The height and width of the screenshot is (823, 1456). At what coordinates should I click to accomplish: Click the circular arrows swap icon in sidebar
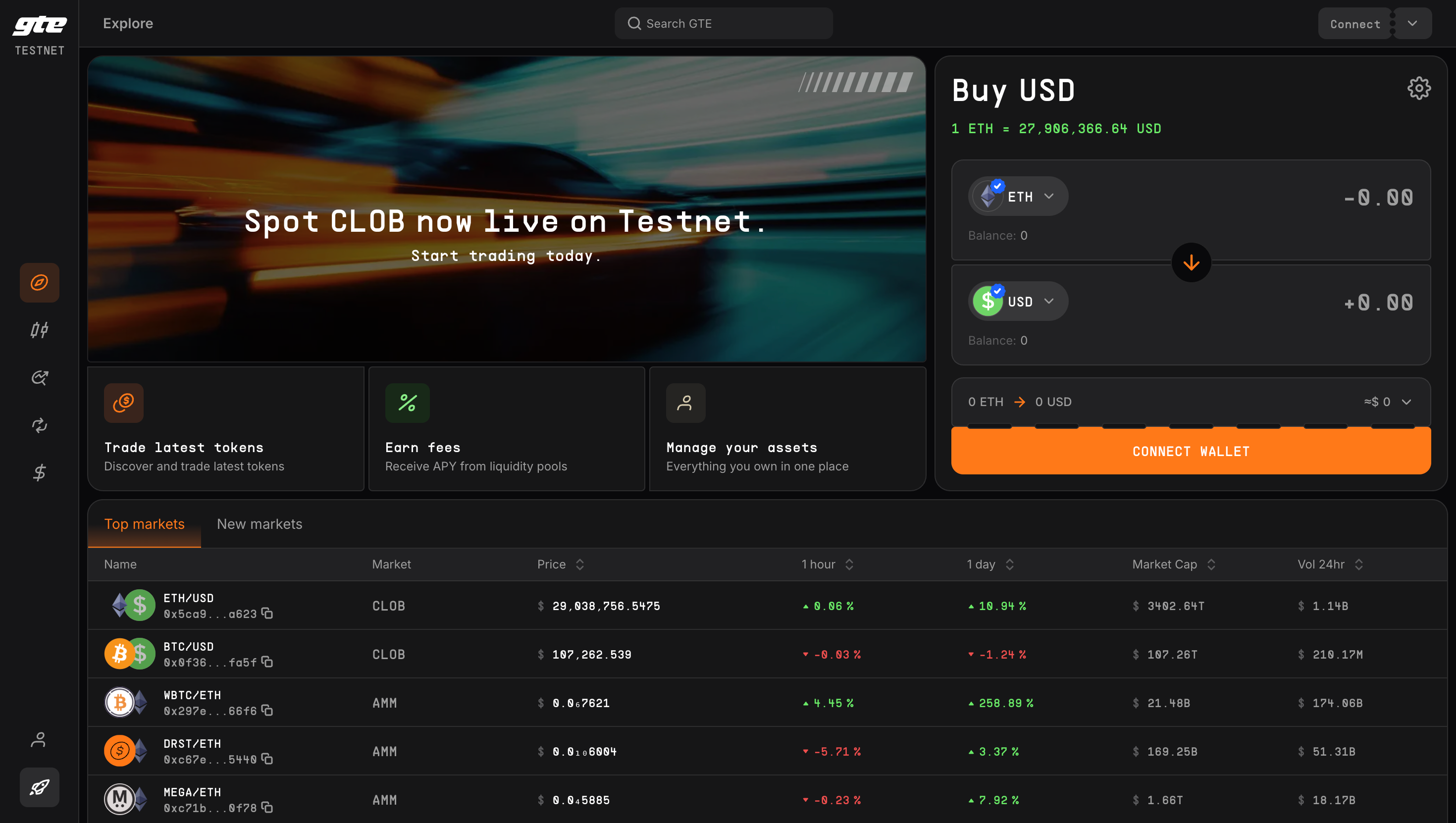click(x=39, y=424)
